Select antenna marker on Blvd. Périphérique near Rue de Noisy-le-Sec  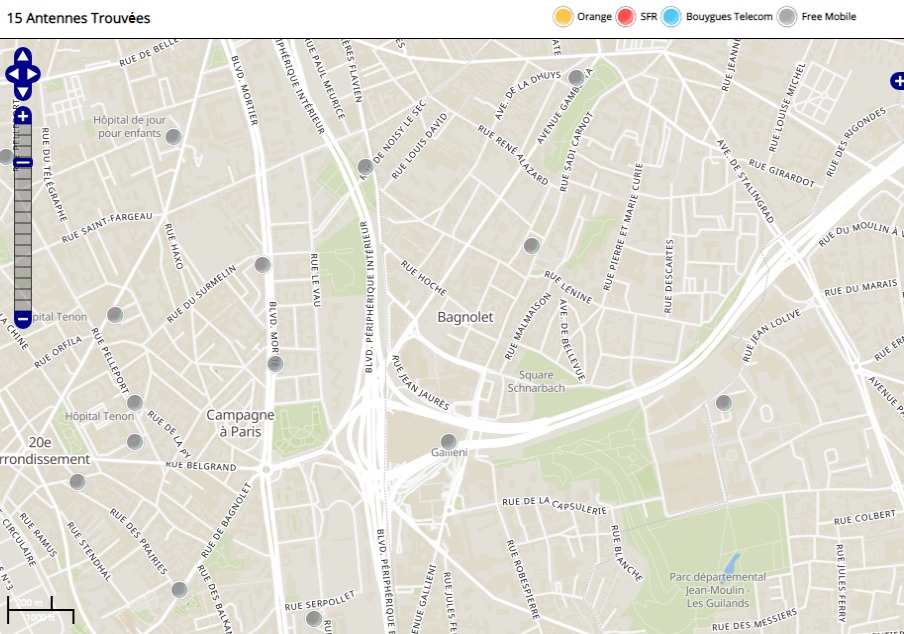365,167
